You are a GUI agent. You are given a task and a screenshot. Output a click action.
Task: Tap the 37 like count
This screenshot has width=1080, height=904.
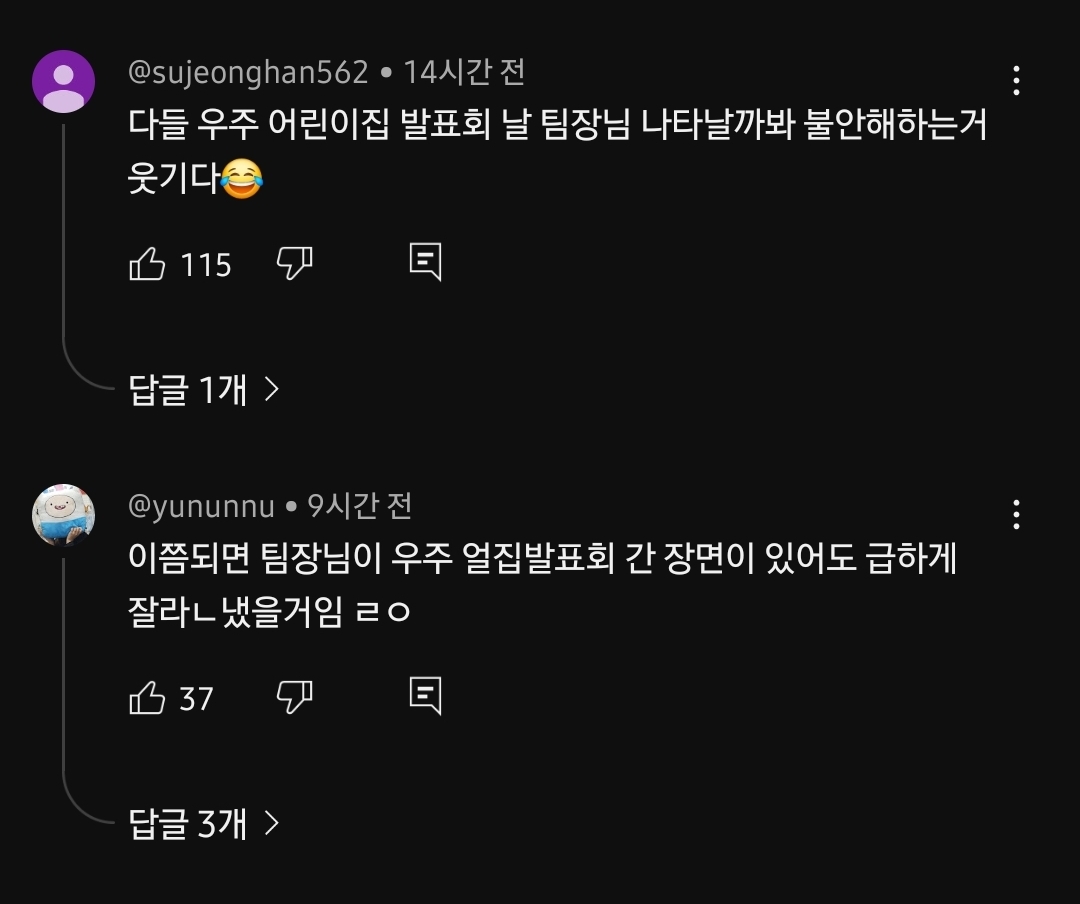[196, 698]
